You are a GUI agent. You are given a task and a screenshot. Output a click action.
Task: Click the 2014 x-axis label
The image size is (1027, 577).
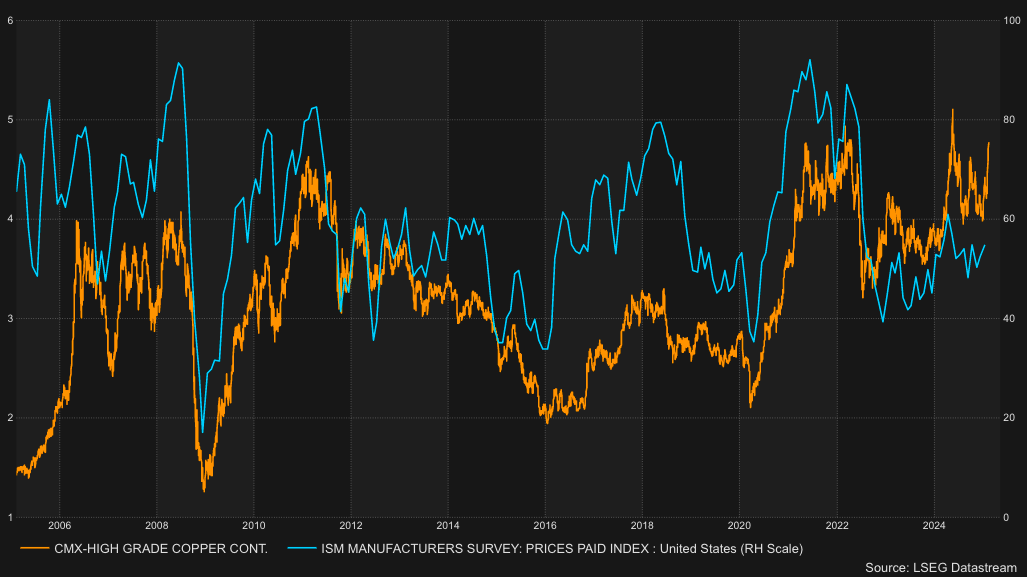448,525
